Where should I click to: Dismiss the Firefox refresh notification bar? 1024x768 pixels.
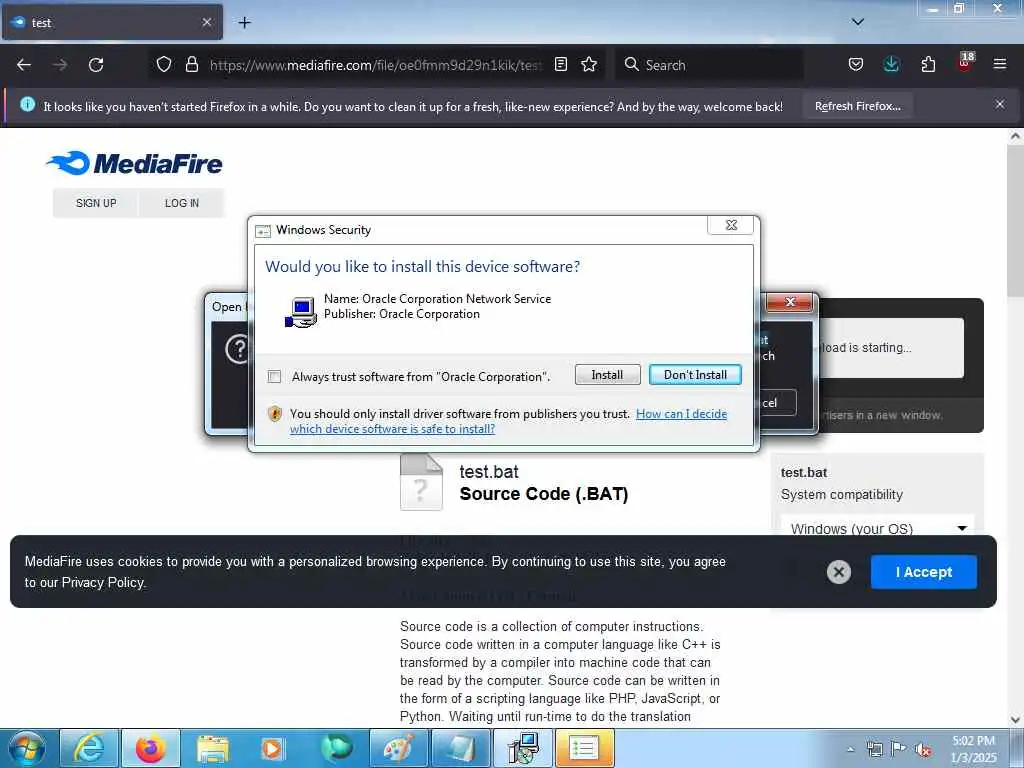pyautogui.click(x=1000, y=104)
